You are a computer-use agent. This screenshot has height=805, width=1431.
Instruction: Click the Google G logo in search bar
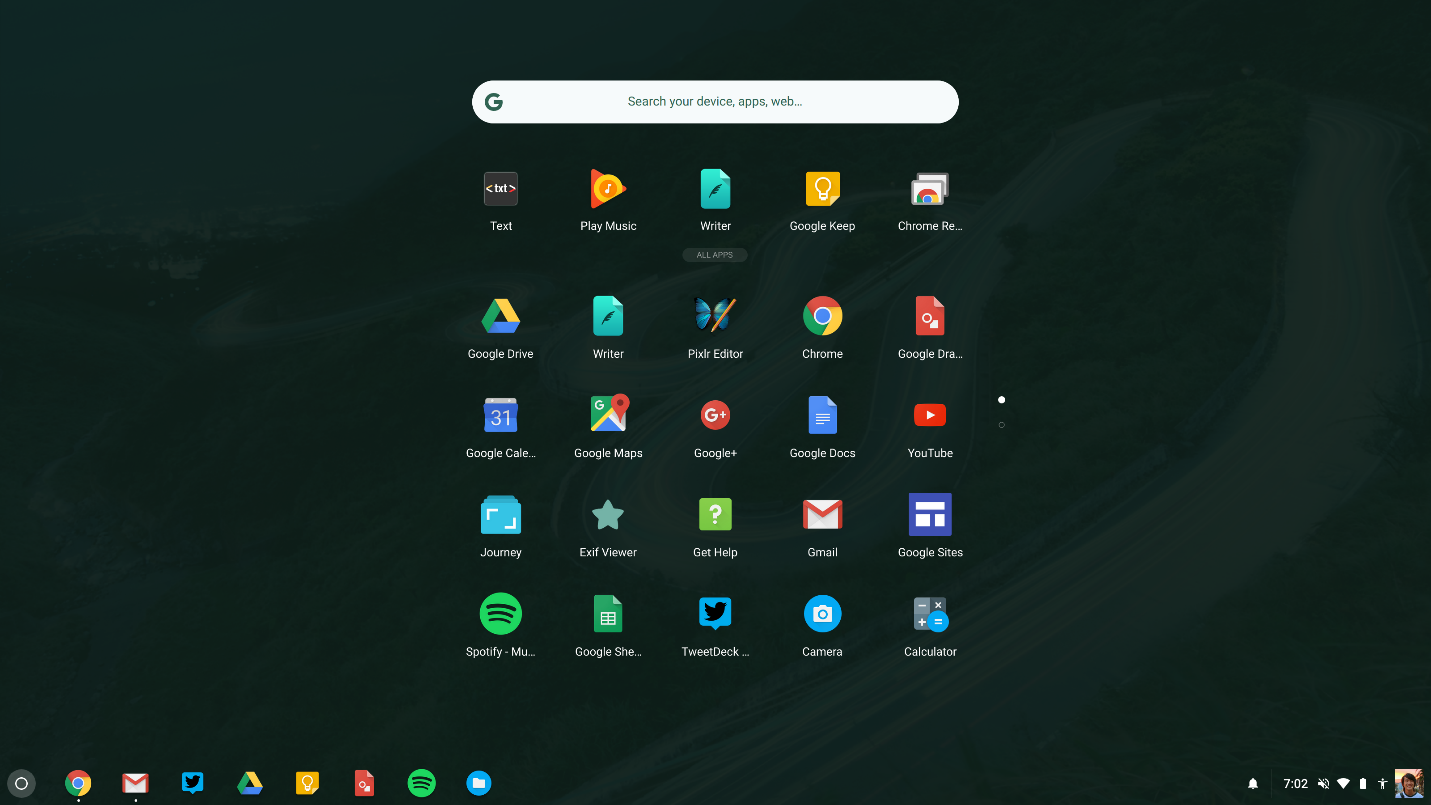click(494, 102)
